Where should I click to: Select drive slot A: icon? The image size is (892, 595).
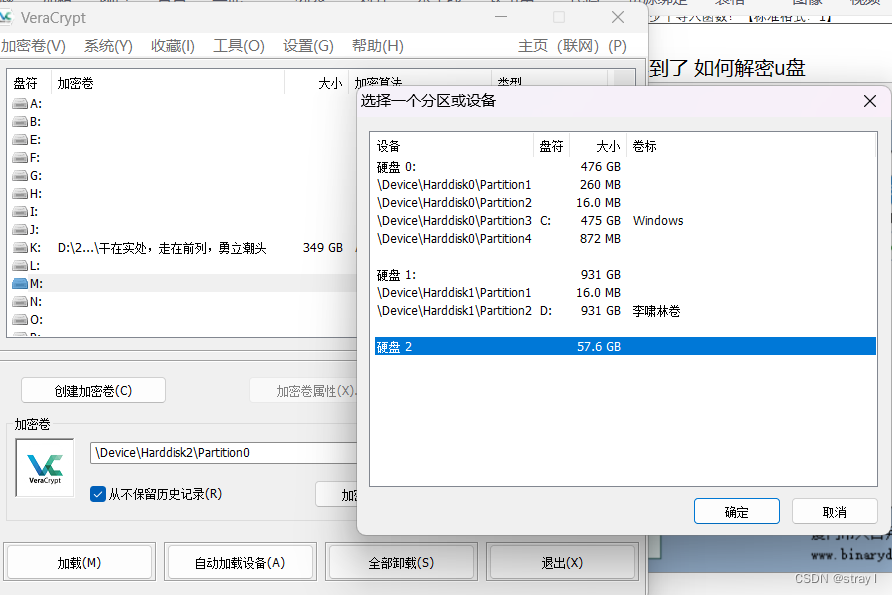(20, 104)
